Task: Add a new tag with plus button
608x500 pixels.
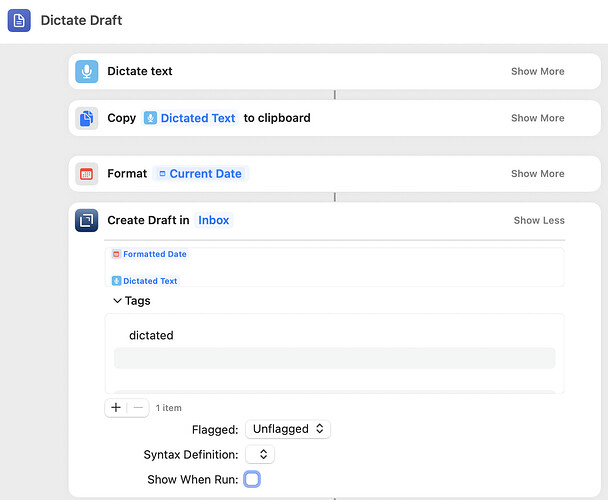Action: (116, 408)
